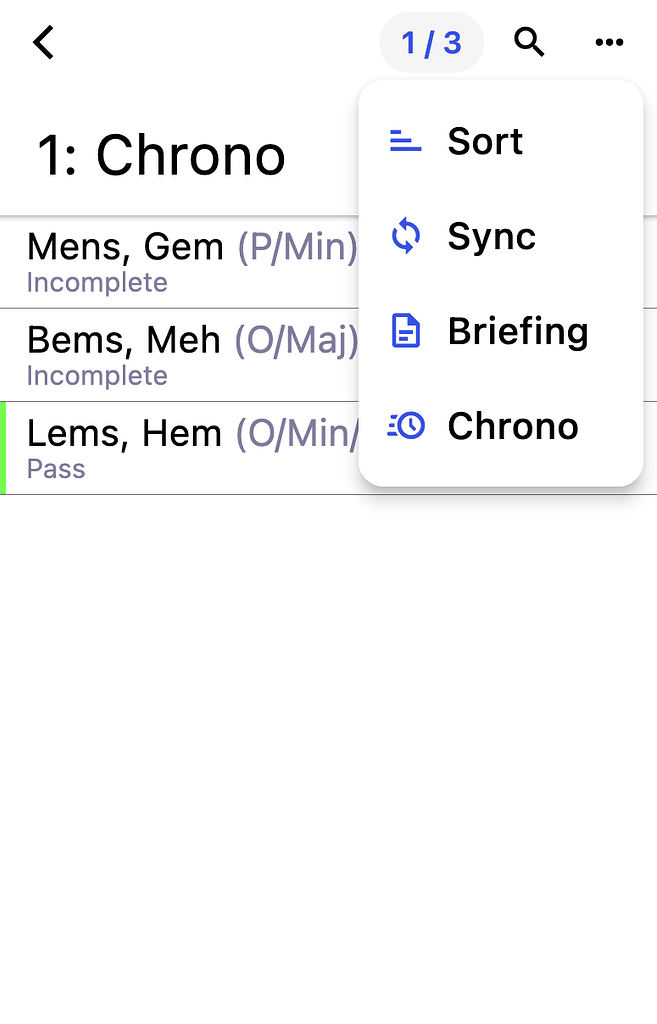Select the title 1: Chrono
This screenshot has width=657, height=1024.
coord(160,155)
